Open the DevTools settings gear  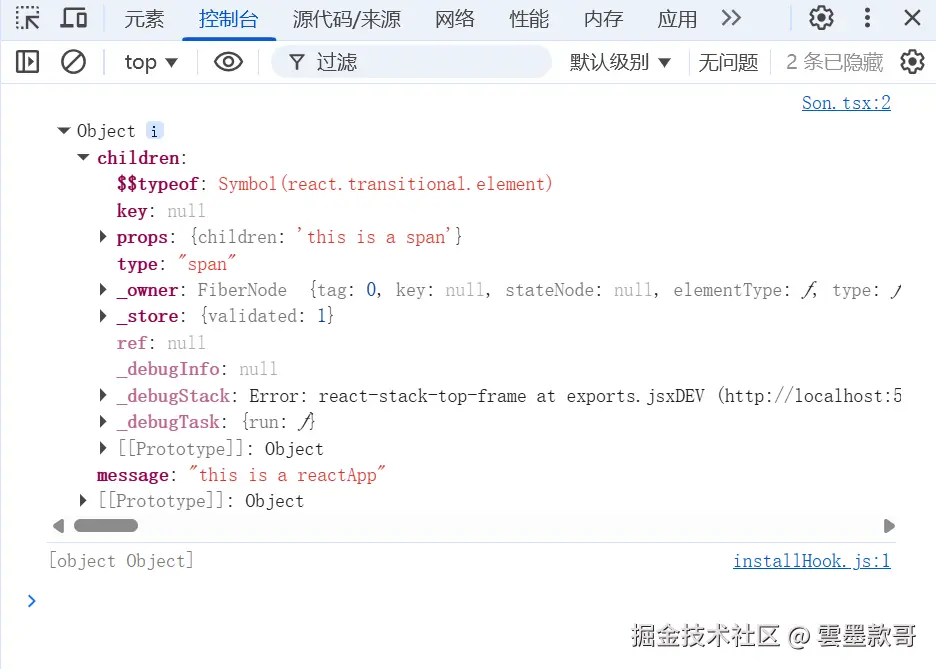click(820, 18)
